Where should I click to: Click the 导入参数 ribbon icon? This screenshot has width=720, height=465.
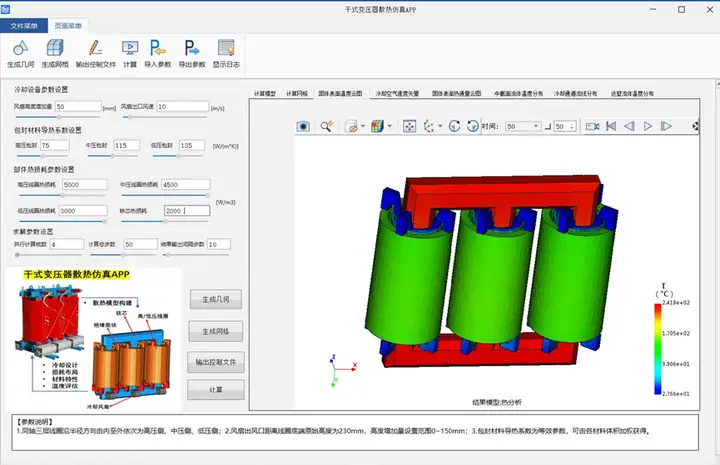pos(158,48)
